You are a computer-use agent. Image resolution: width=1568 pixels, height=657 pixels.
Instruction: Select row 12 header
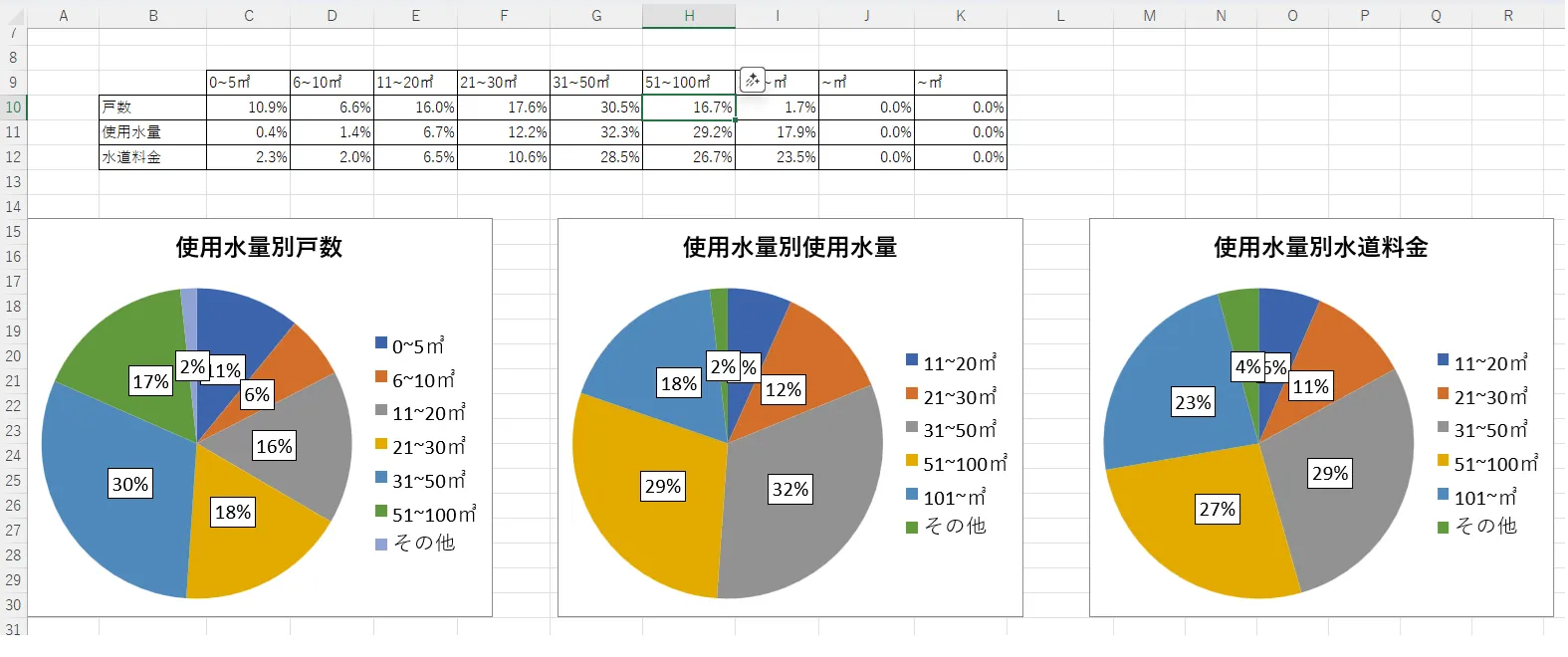click(13, 157)
